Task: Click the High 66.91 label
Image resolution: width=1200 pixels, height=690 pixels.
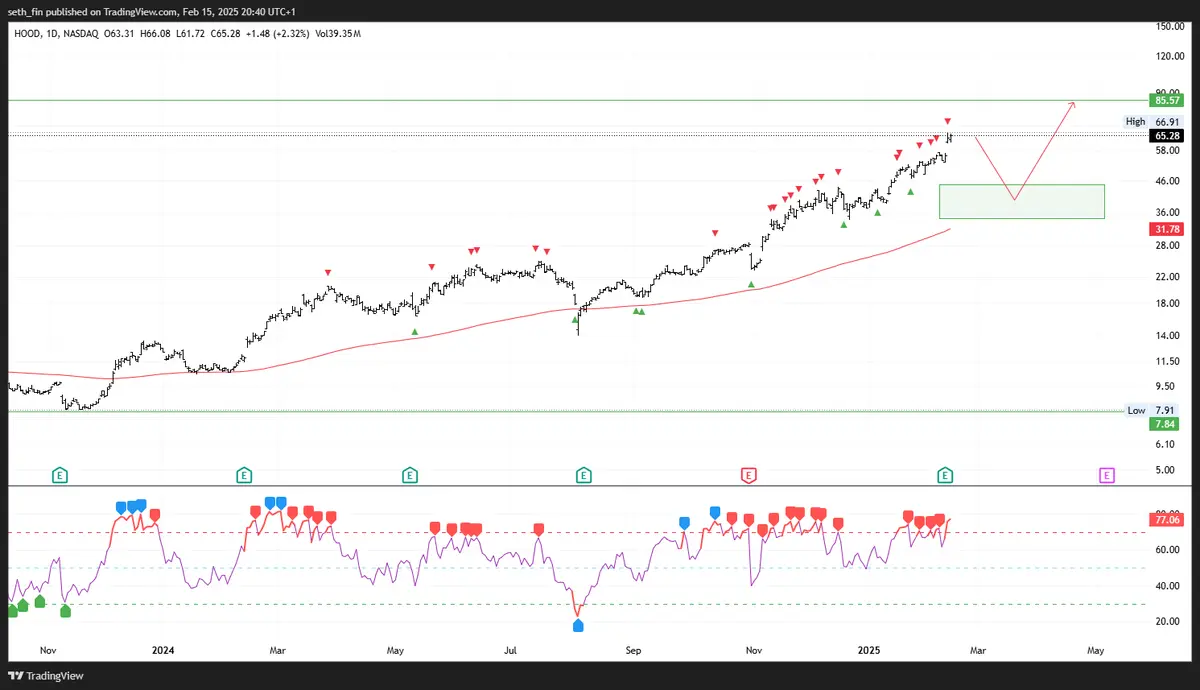Action: [1152, 122]
